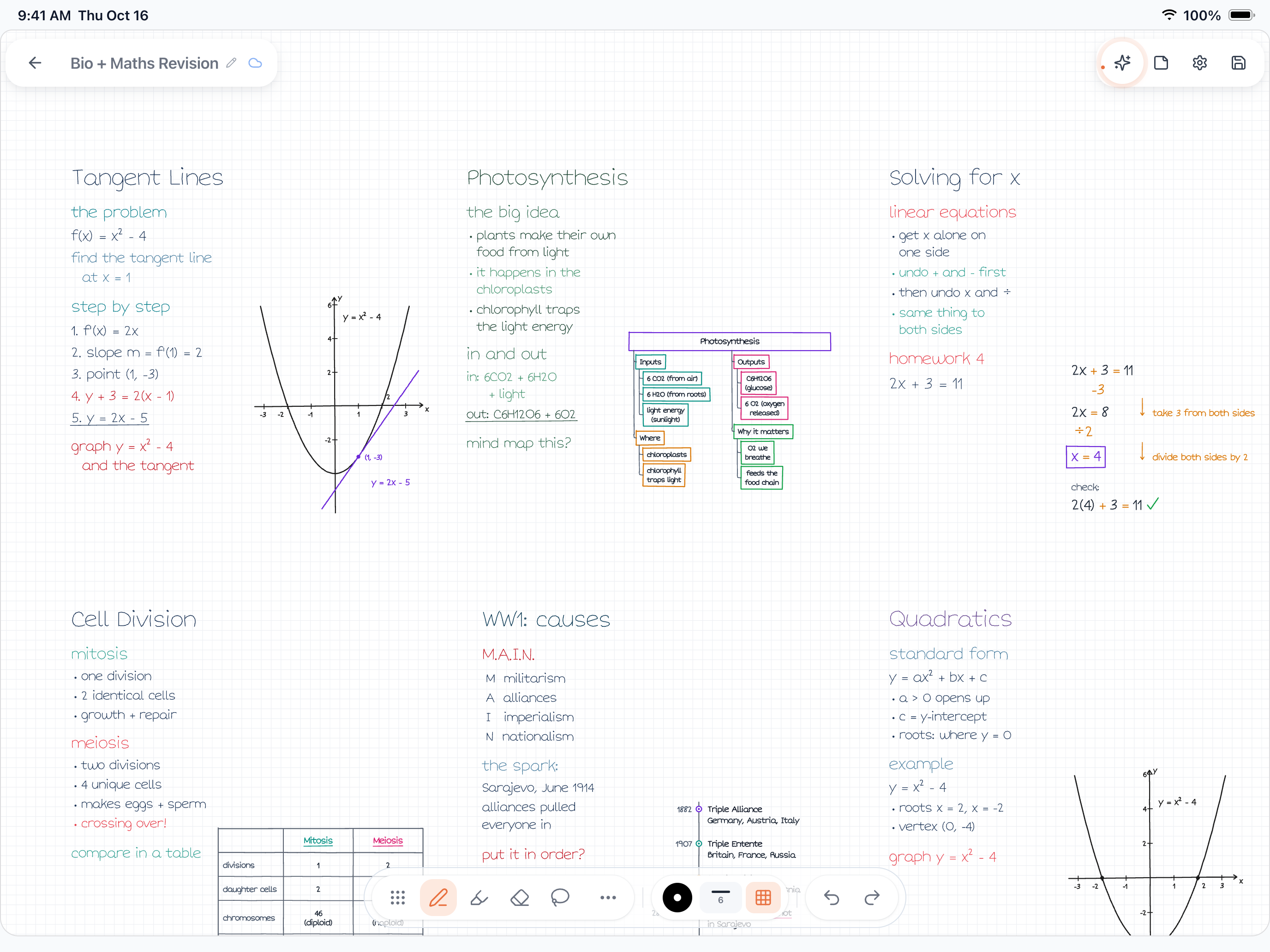The image size is (1270, 952).
Task: Undo the last stroke
Action: [831, 898]
